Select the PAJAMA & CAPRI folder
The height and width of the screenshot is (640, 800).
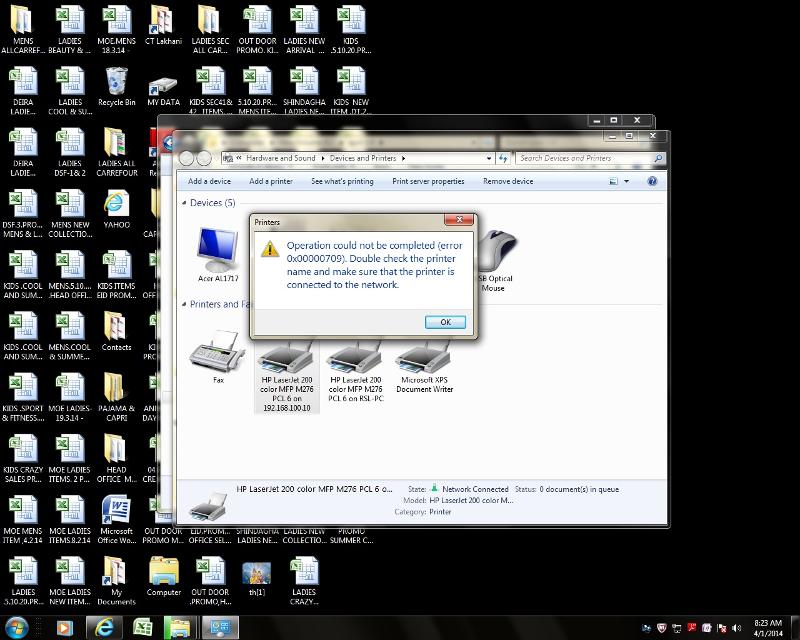click(116, 397)
